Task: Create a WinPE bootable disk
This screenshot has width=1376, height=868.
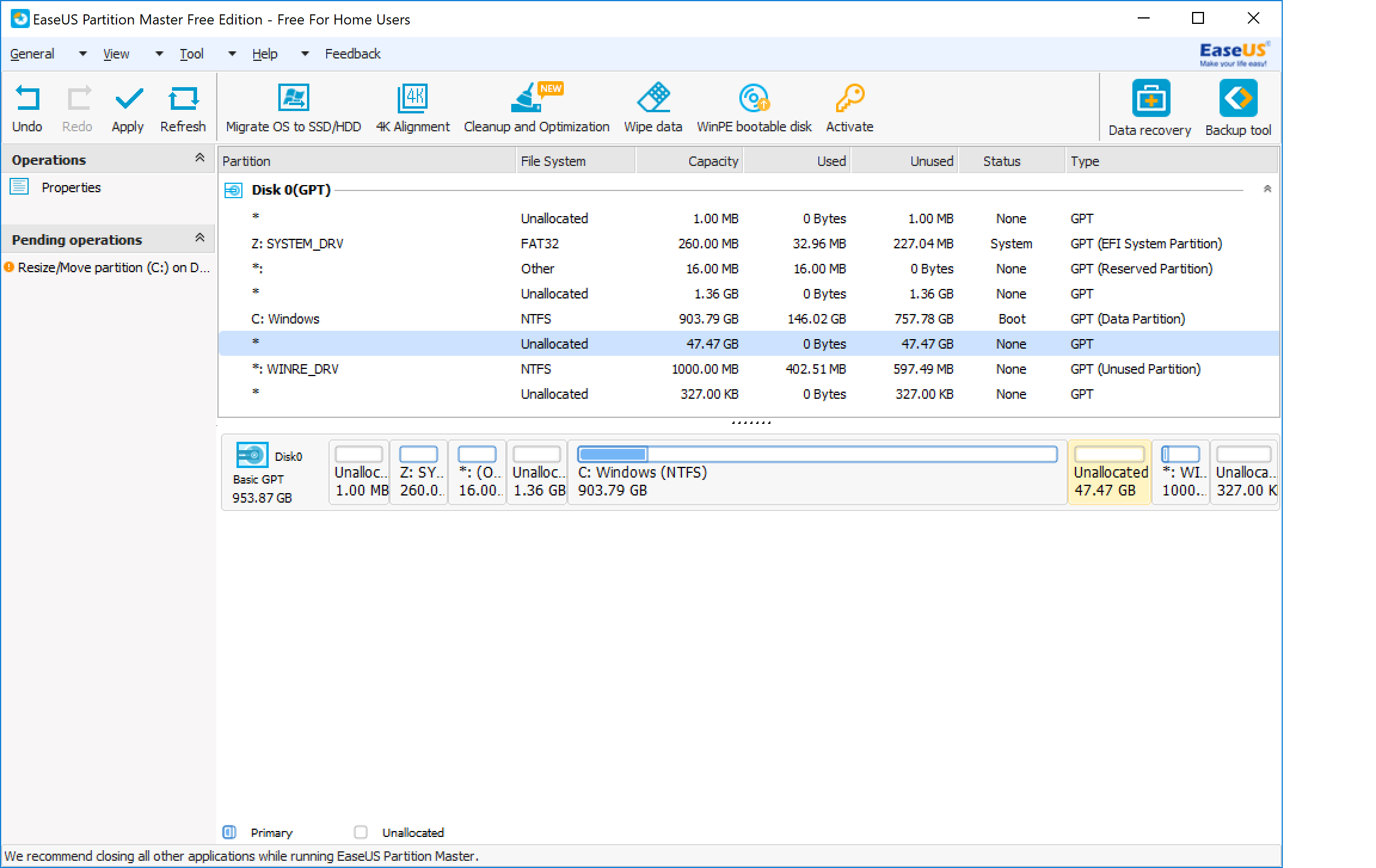Action: tap(754, 99)
